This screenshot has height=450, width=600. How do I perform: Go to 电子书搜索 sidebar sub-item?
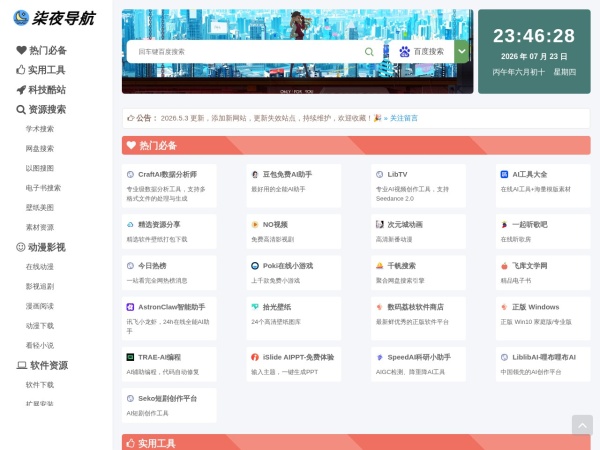pos(43,188)
